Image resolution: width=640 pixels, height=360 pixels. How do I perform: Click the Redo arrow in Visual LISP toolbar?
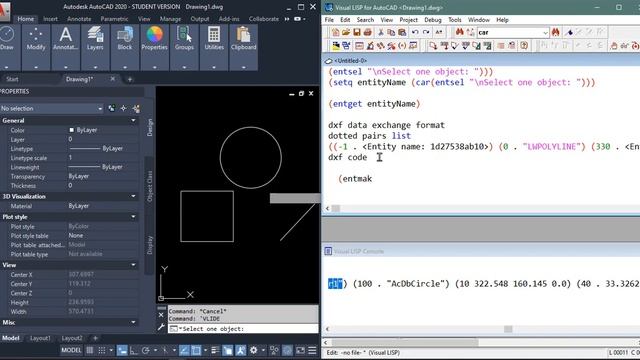click(x=426, y=32)
